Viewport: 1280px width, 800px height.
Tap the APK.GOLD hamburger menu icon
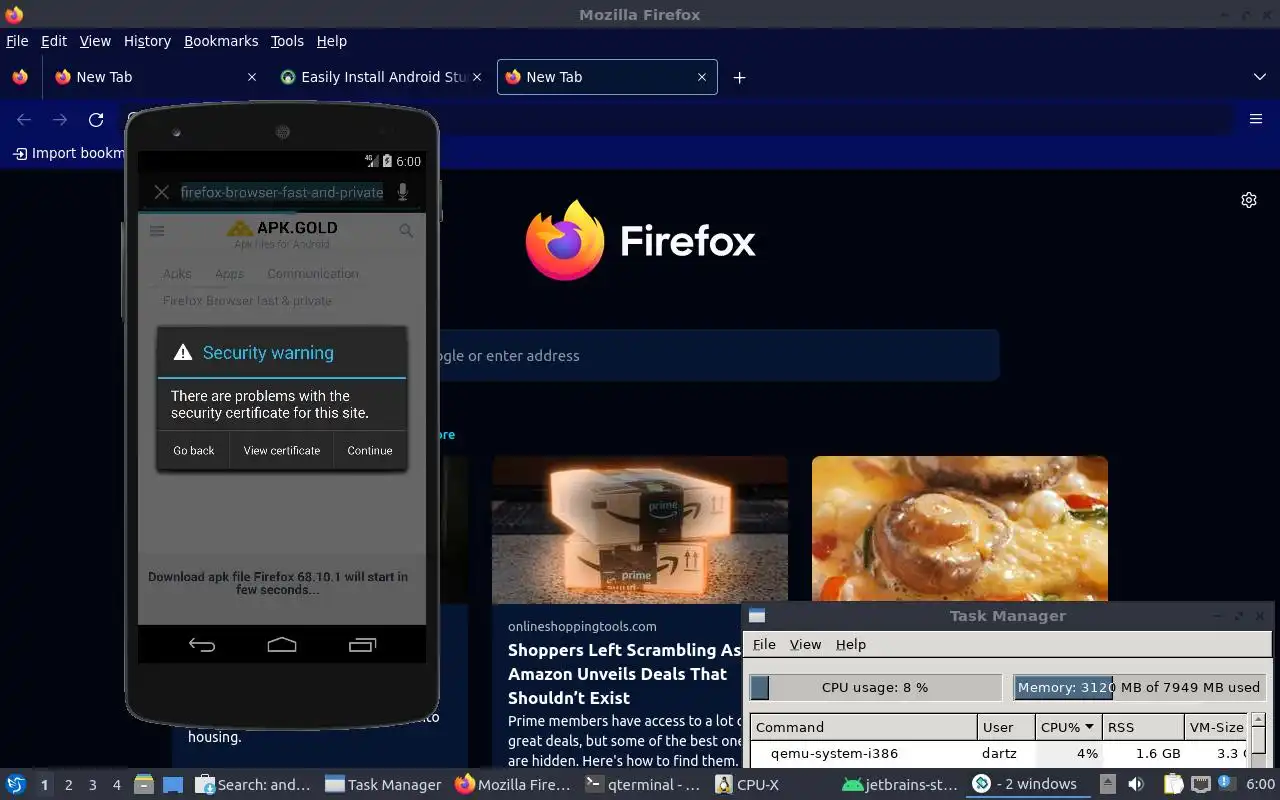pyautogui.click(x=157, y=231)
